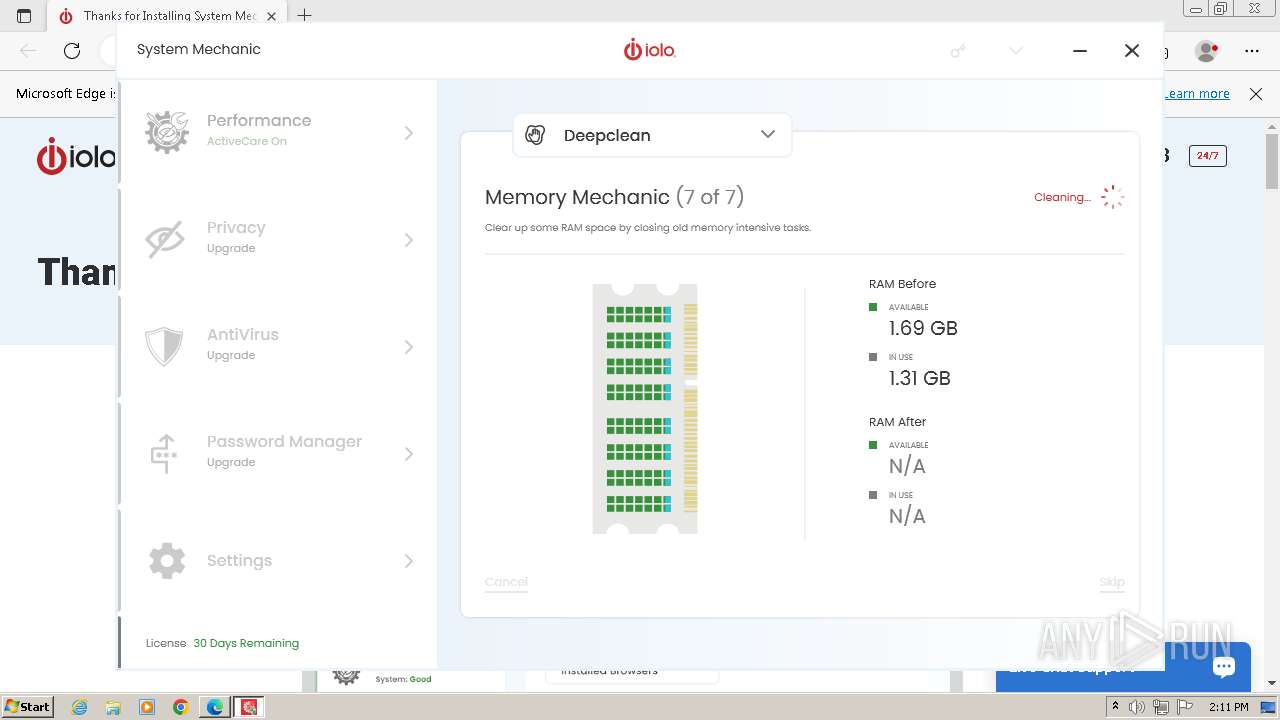
Task: Open Edge settings and more menu
Action: pyautogui.click(x=1252, y=50)
